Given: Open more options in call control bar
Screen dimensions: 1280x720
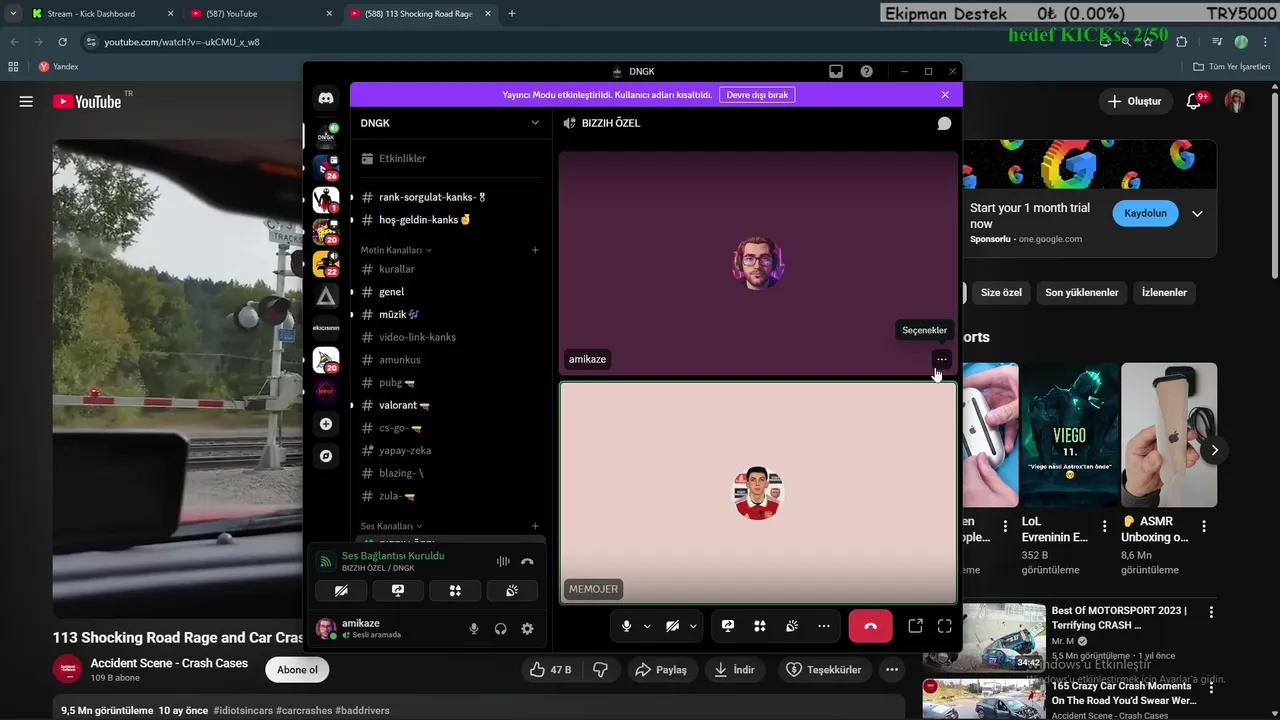Looking at the screenshot, I should pyautogui.click(x=824, y=626).
